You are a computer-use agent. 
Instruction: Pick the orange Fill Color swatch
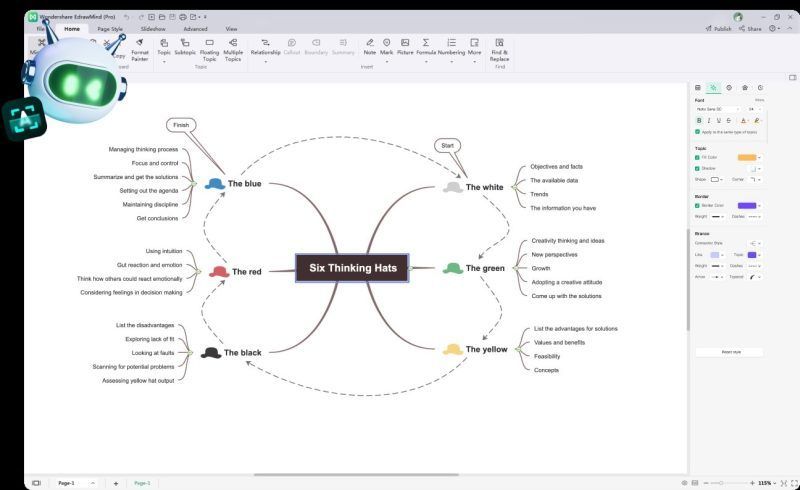coord(746,157)
